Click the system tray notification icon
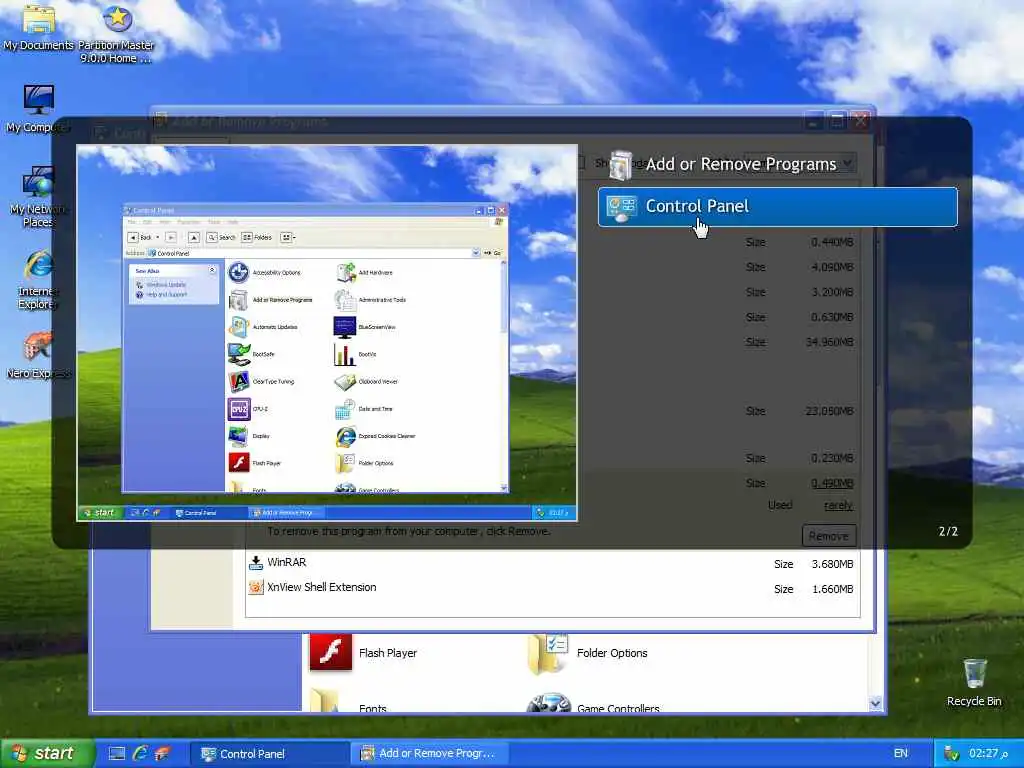Viewport: 1024px width, 768px height. (x=952, y=754)
